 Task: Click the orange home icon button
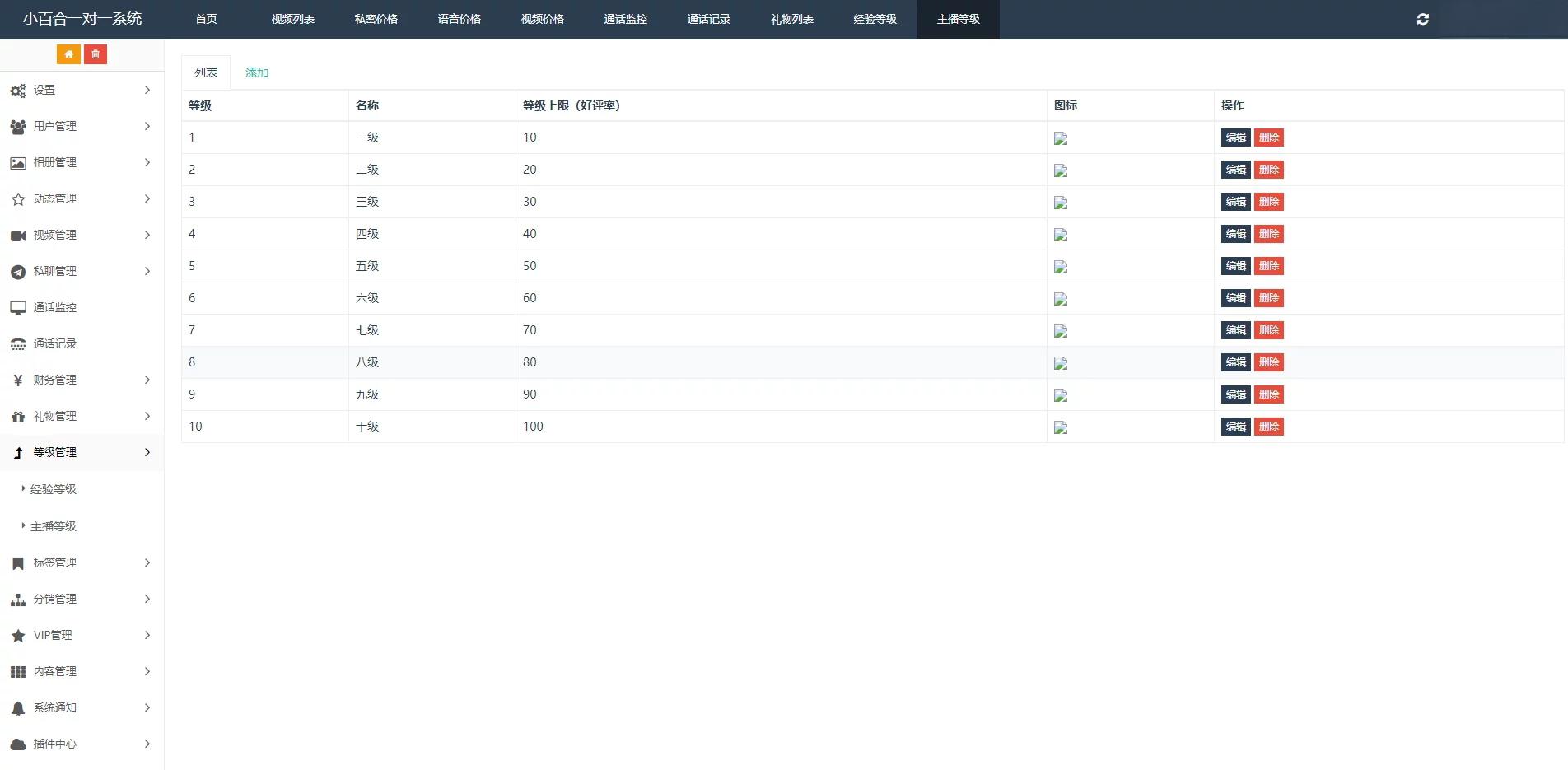pos(68,54)
